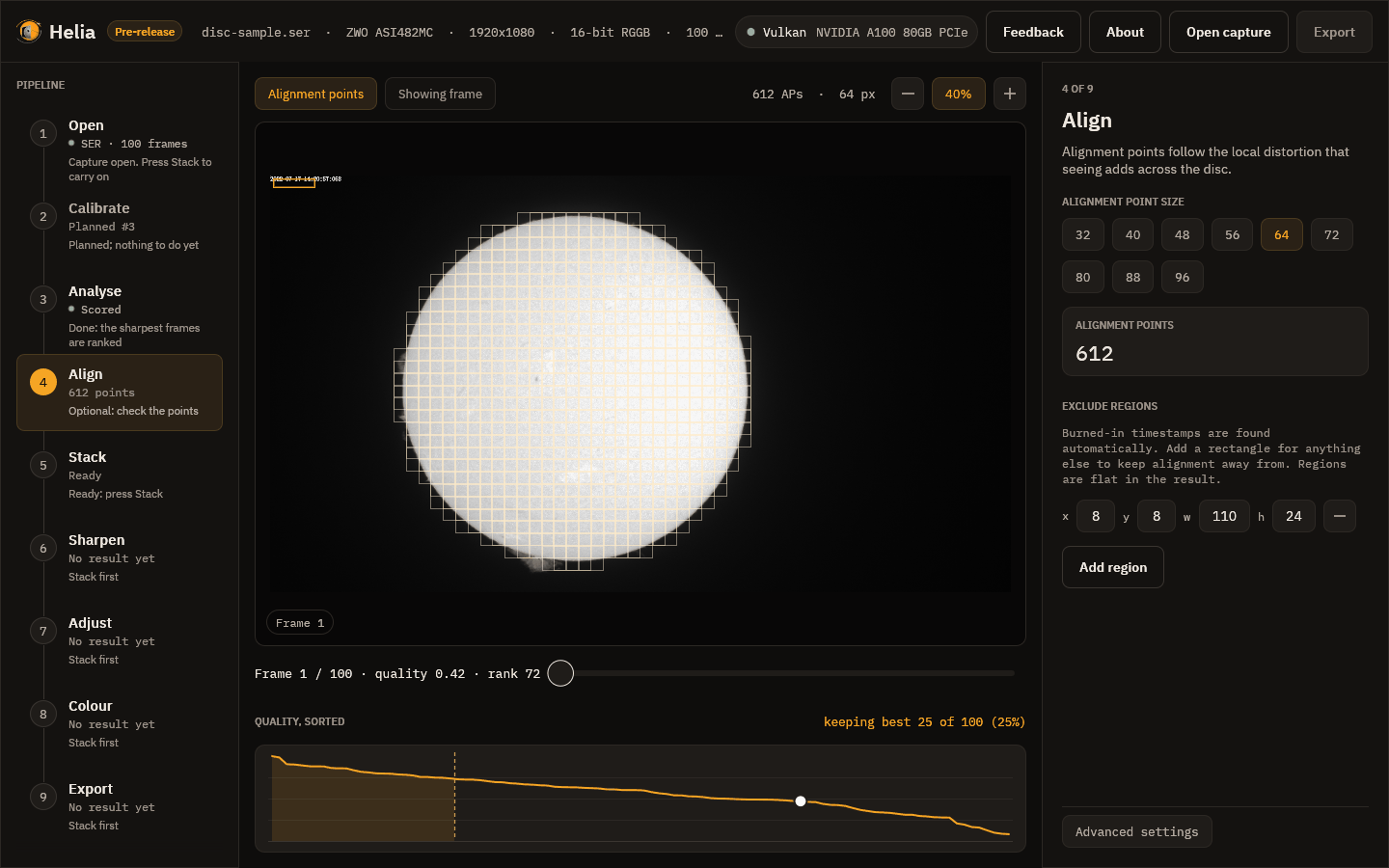Pick alignment point size 72
This screenshot has height=868, width=1389.
(x=1332, y=234)
